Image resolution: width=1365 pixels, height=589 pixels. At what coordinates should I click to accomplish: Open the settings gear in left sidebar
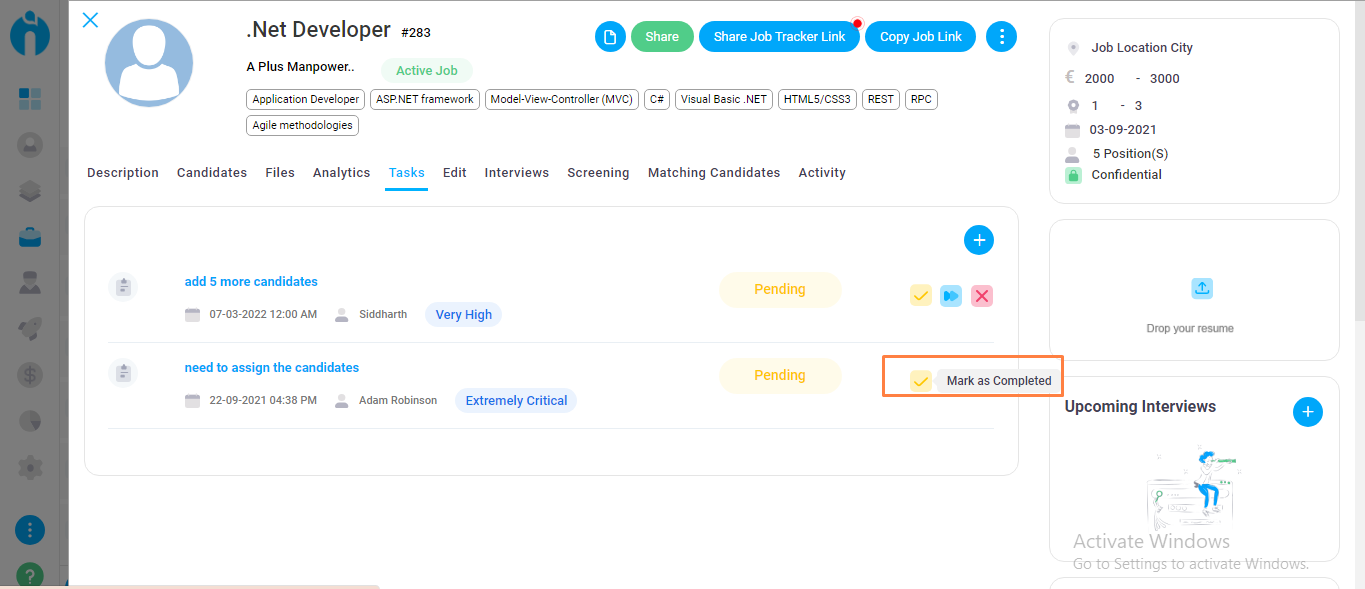click(x=30, y=466)
